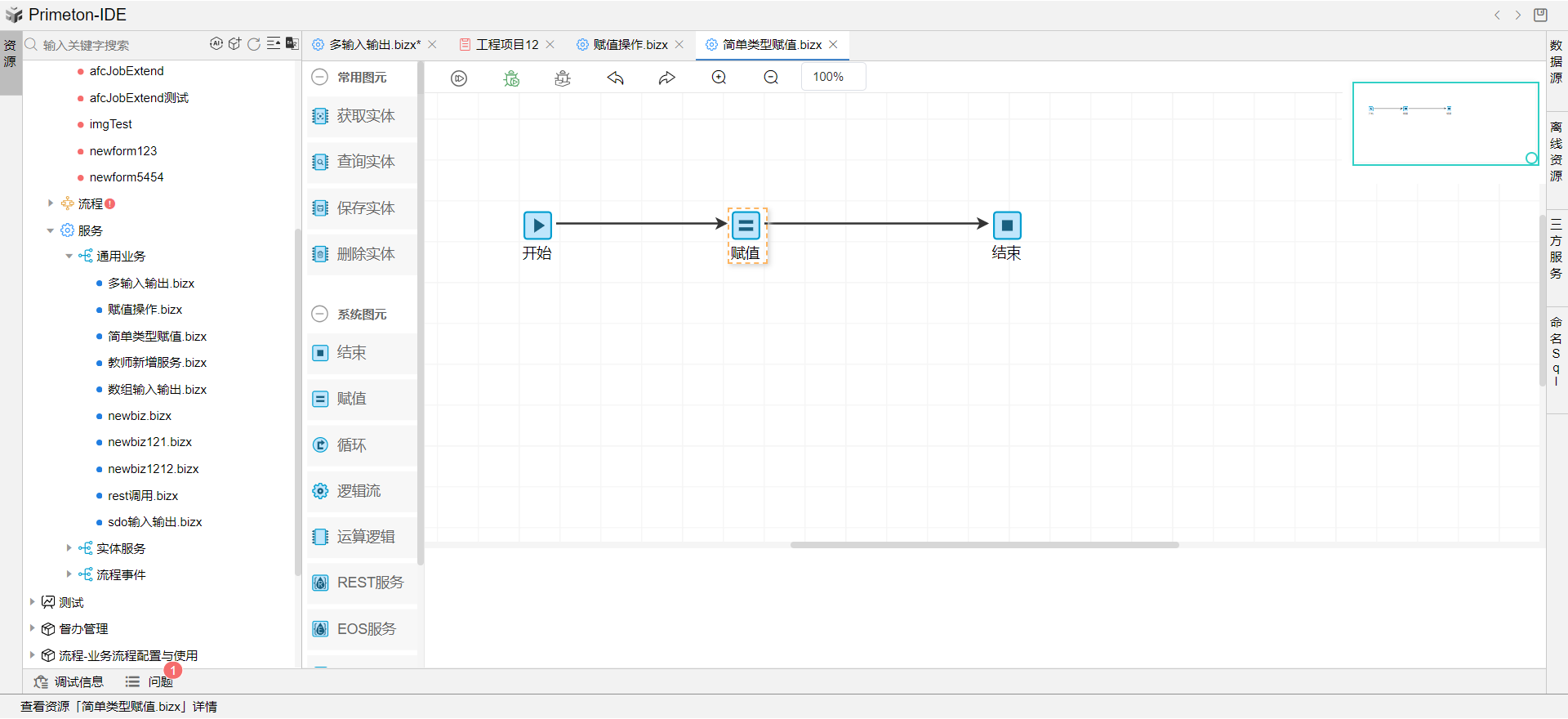Expand the 实体服务 tree folder
The height and width of the screenshot is (719, 1568).
pyautogui.click(x=69, y=548)
